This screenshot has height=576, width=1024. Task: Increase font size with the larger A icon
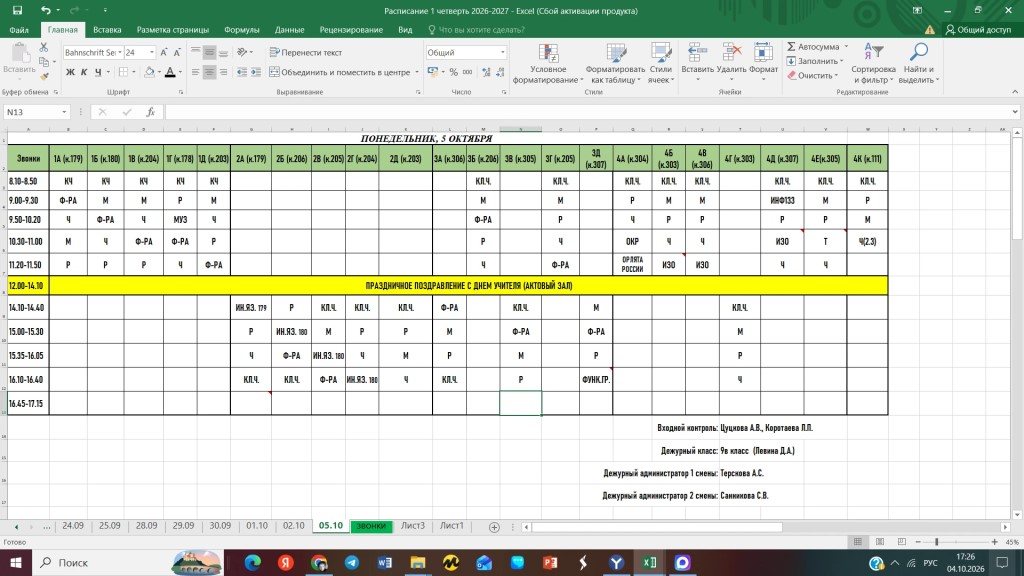pyautogui.click(x=164, y=52)
